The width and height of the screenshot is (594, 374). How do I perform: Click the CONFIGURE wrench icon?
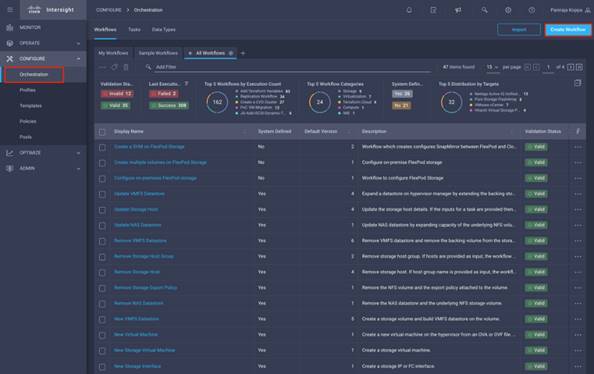[x=10, y=59]
